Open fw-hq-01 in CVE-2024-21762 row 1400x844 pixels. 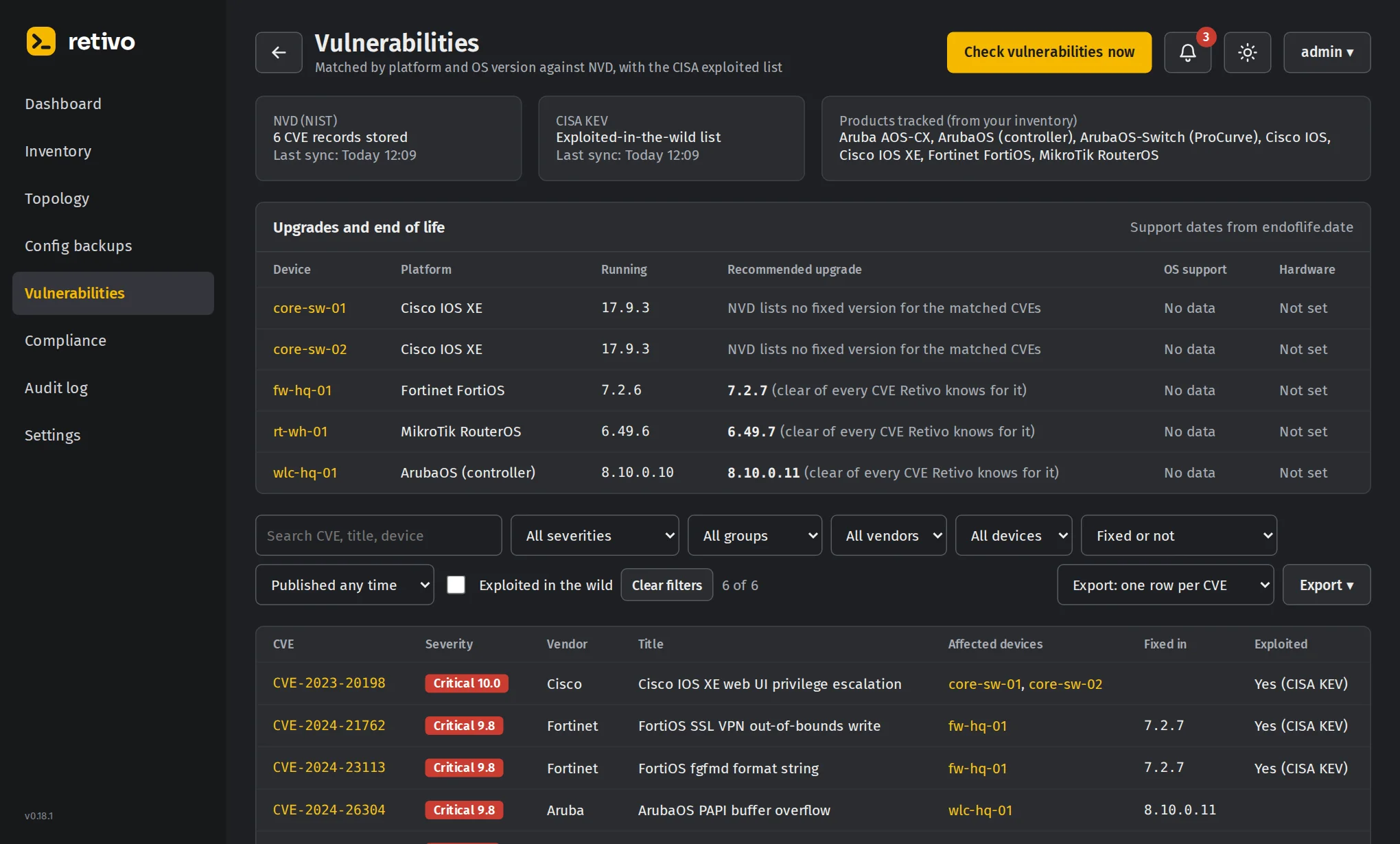click(x=977, y=726)
